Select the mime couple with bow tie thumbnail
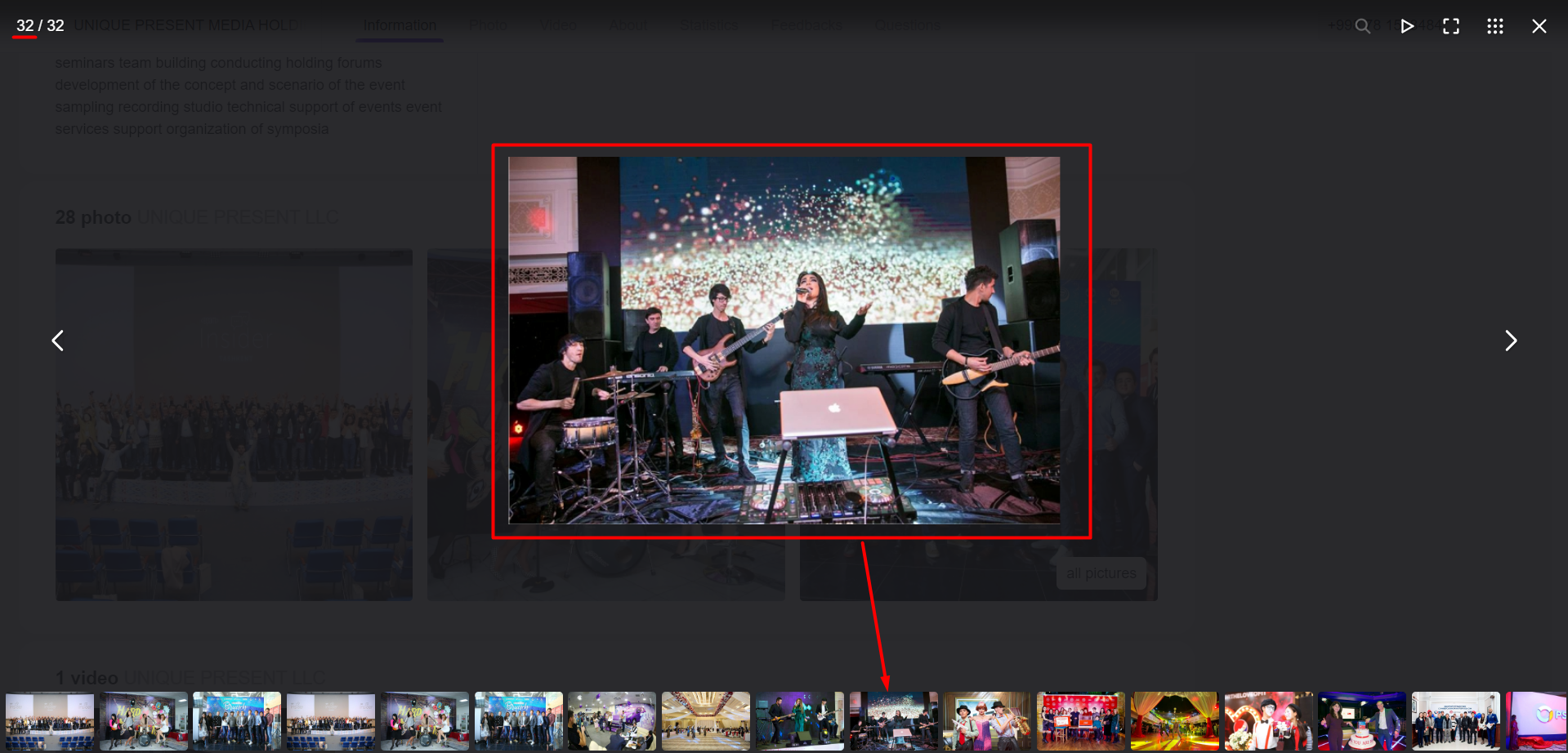The height and width of the screenshot is (753, 1568). [1269, 721]
